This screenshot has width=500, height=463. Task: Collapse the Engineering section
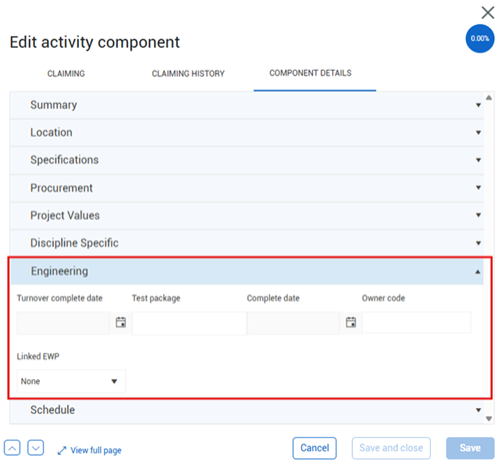[x=247, y=271]
